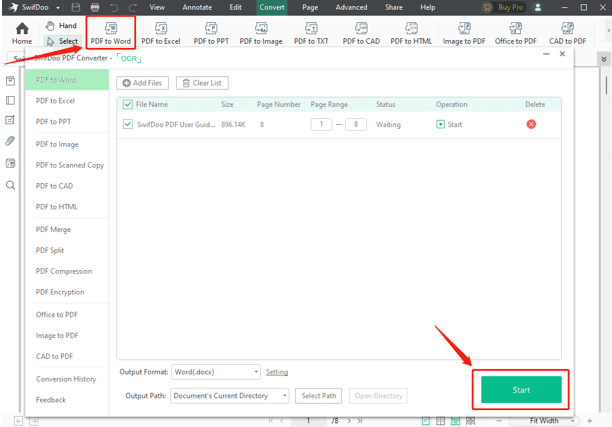Select the PDF to CAD toolbar icon
The image size is (612, 427).
361,29
